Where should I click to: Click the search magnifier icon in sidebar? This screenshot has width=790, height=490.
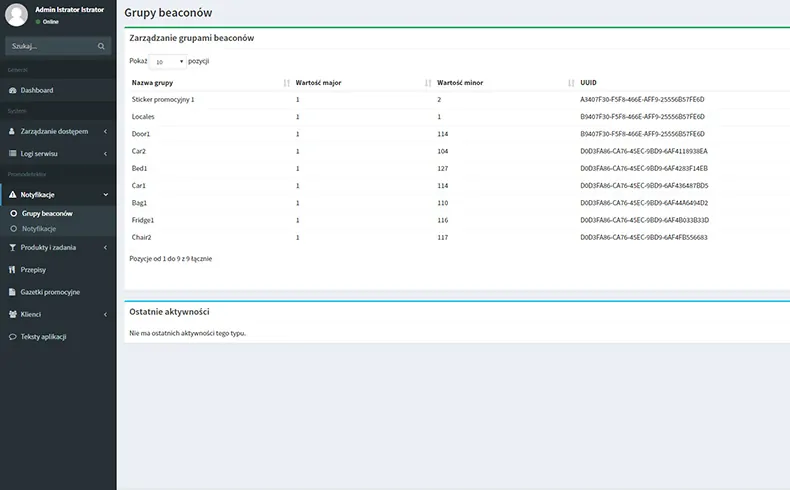[101, 46]
